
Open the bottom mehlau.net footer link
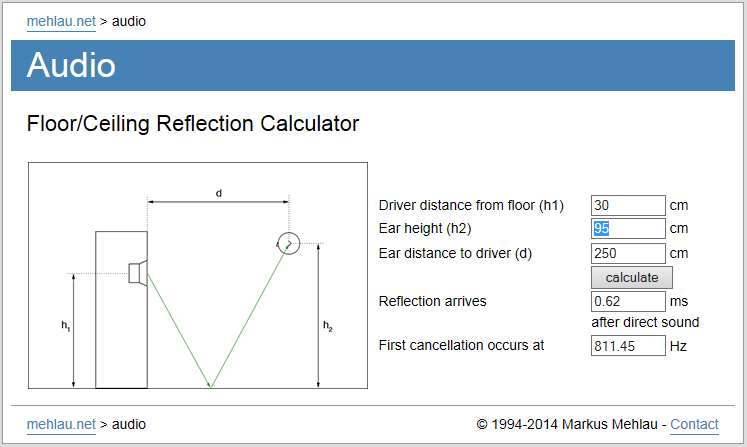click(61, 424)
